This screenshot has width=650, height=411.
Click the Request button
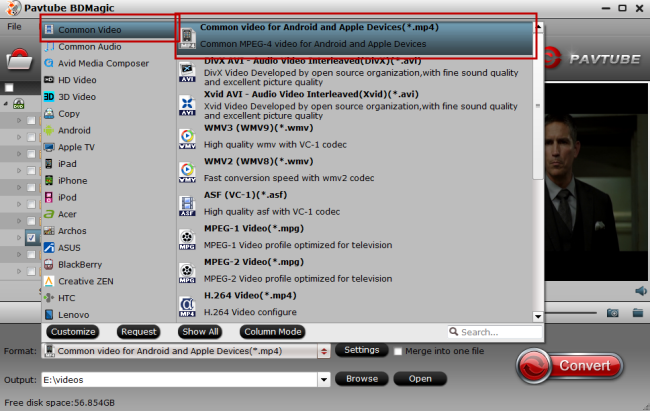point(138,332)
